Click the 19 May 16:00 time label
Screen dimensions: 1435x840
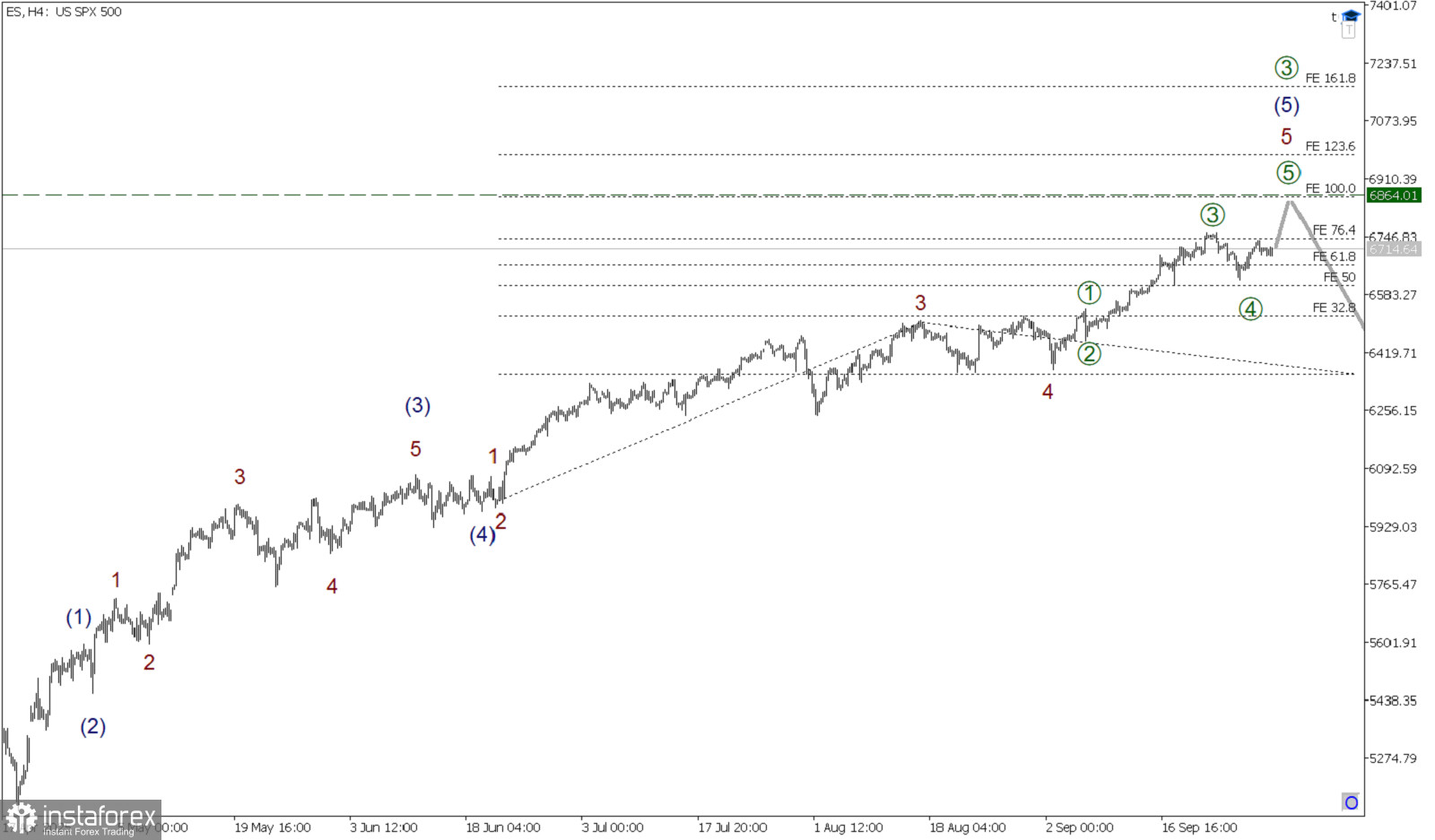(x=273, y=827)
